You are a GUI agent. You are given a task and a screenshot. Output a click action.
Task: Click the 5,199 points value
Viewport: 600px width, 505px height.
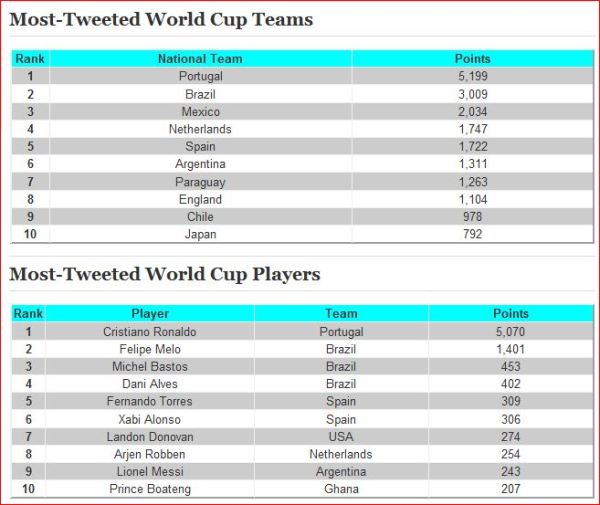(x=472, y=77)
